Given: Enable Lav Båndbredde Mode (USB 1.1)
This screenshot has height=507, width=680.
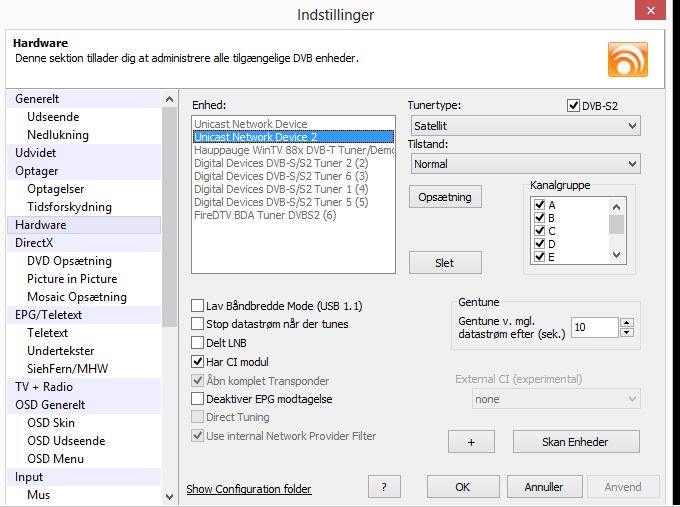Looking at the screenshot, I should [x=198, y=305].
